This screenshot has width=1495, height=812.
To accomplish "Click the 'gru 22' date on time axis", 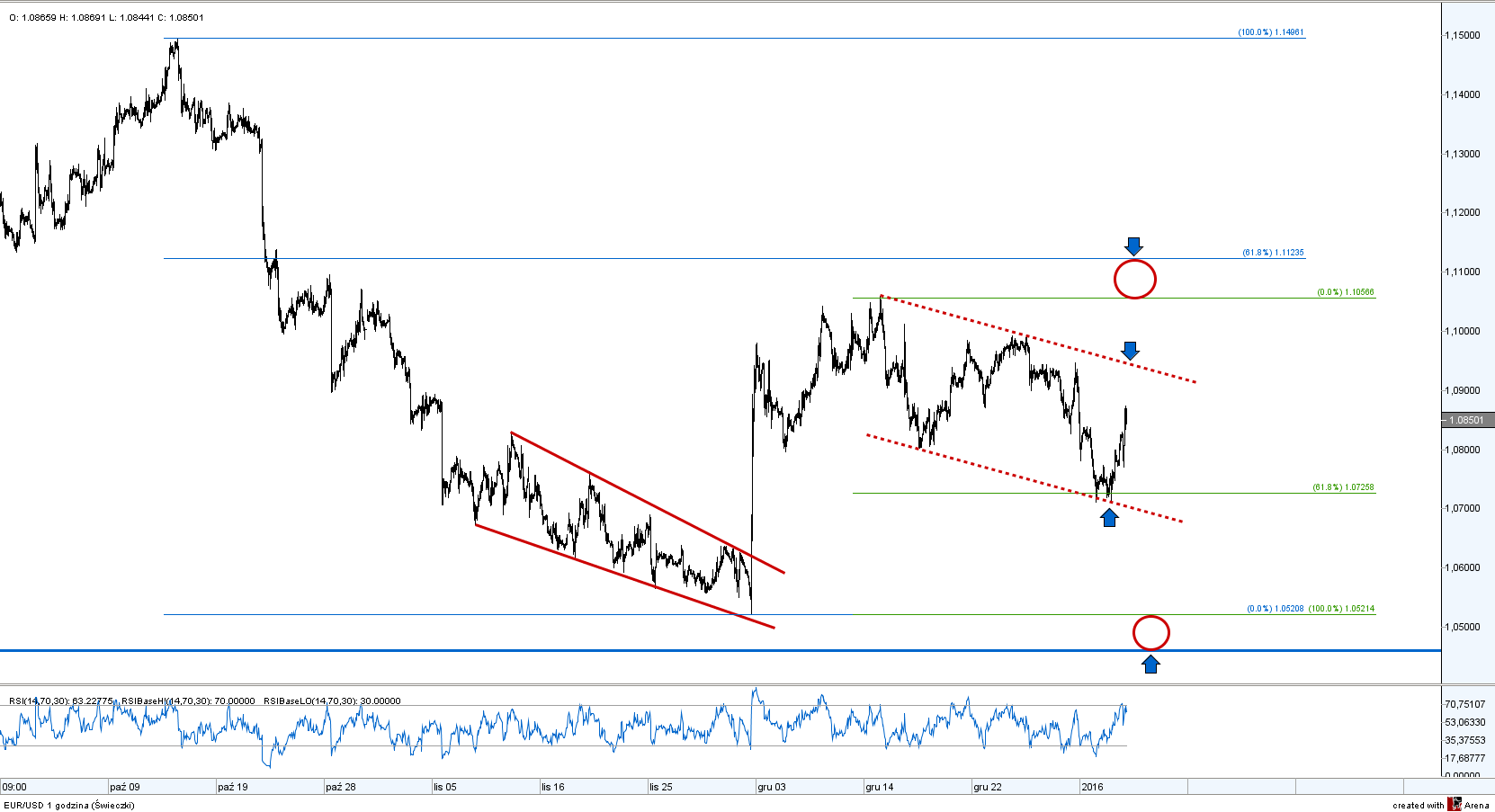I will tap(988, 787).
